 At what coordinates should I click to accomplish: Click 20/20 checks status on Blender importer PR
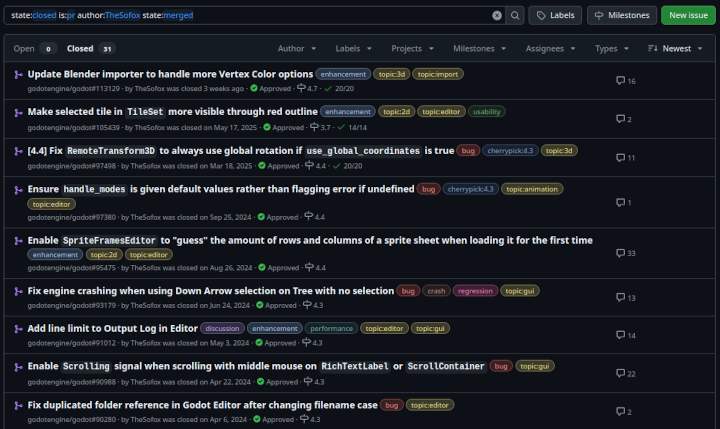(339, 89)
